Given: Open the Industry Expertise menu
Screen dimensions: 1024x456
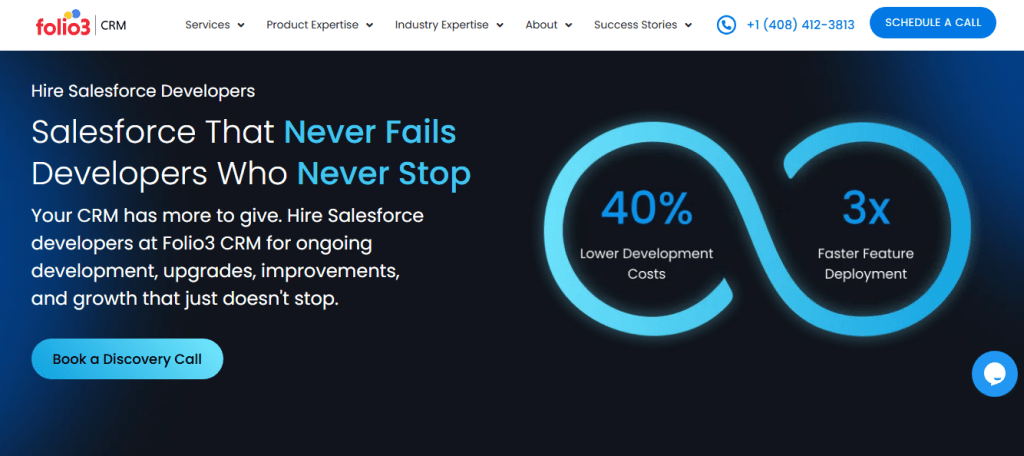Looking at the screenshot, I should point(442,25).
